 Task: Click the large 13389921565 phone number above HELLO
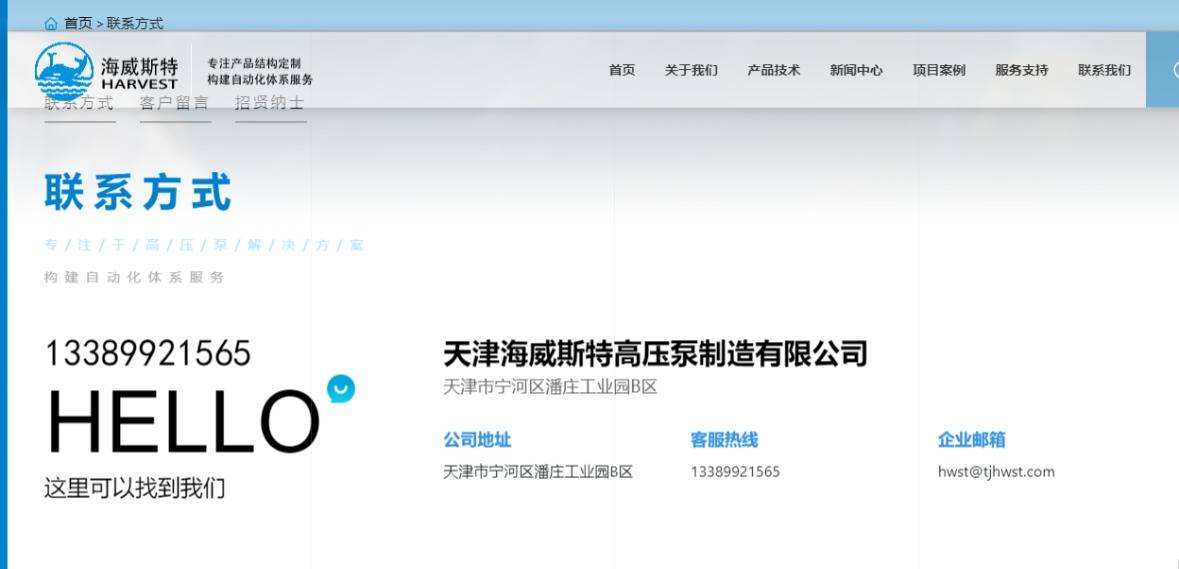tap(147, 353)
